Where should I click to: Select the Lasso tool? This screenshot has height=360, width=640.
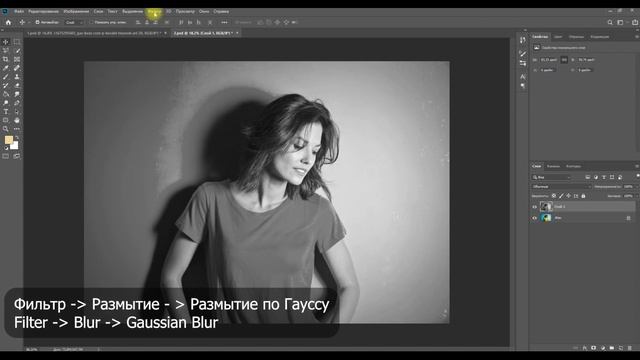6,51
